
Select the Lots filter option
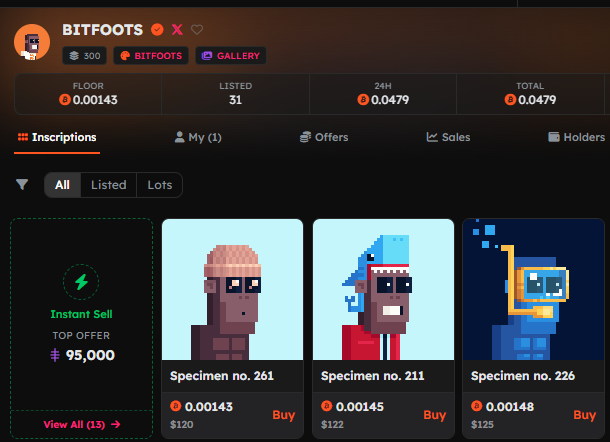click(160, 185)
